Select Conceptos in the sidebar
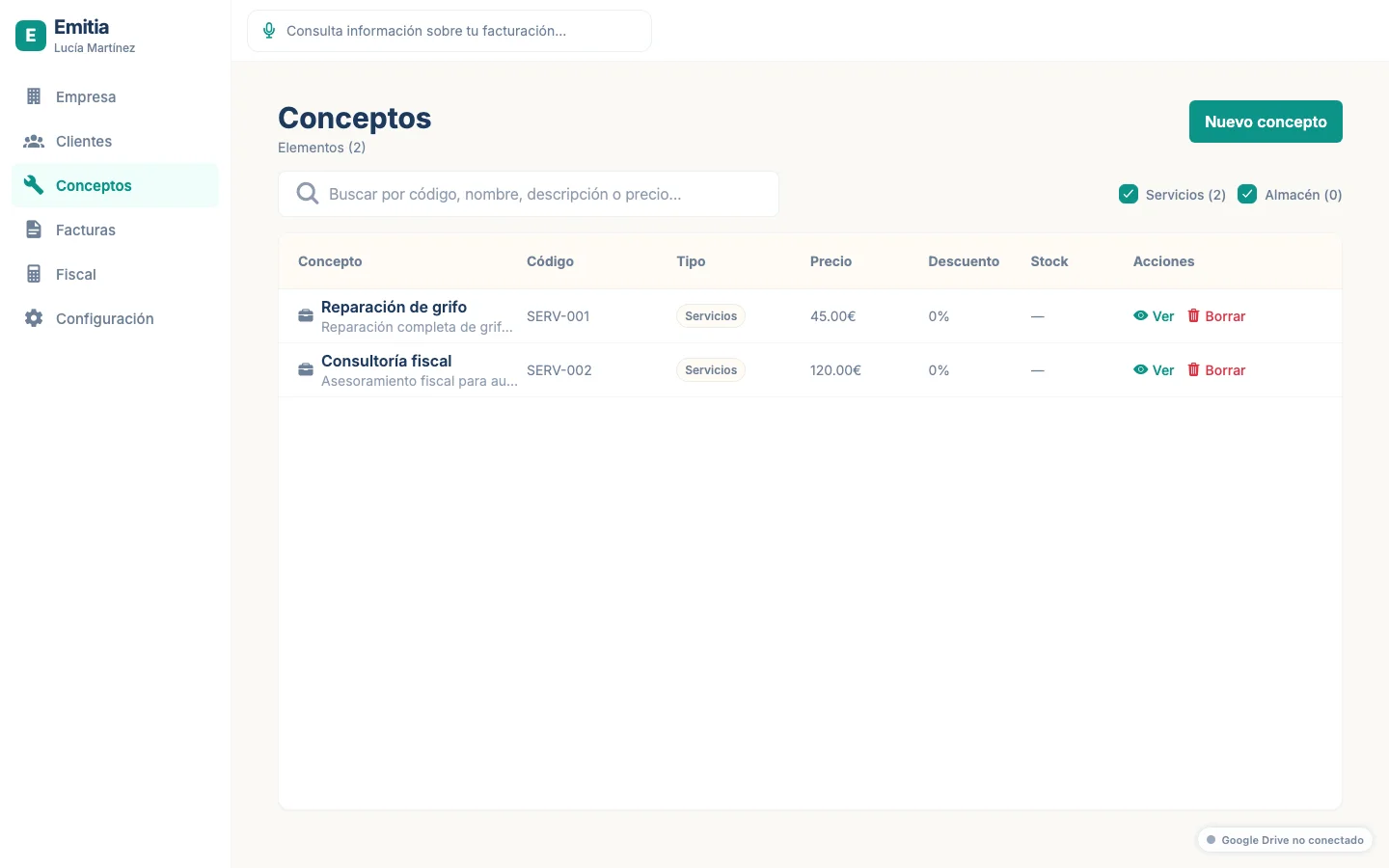This screenshot has height=868, width=1389. tap(116, 185)
